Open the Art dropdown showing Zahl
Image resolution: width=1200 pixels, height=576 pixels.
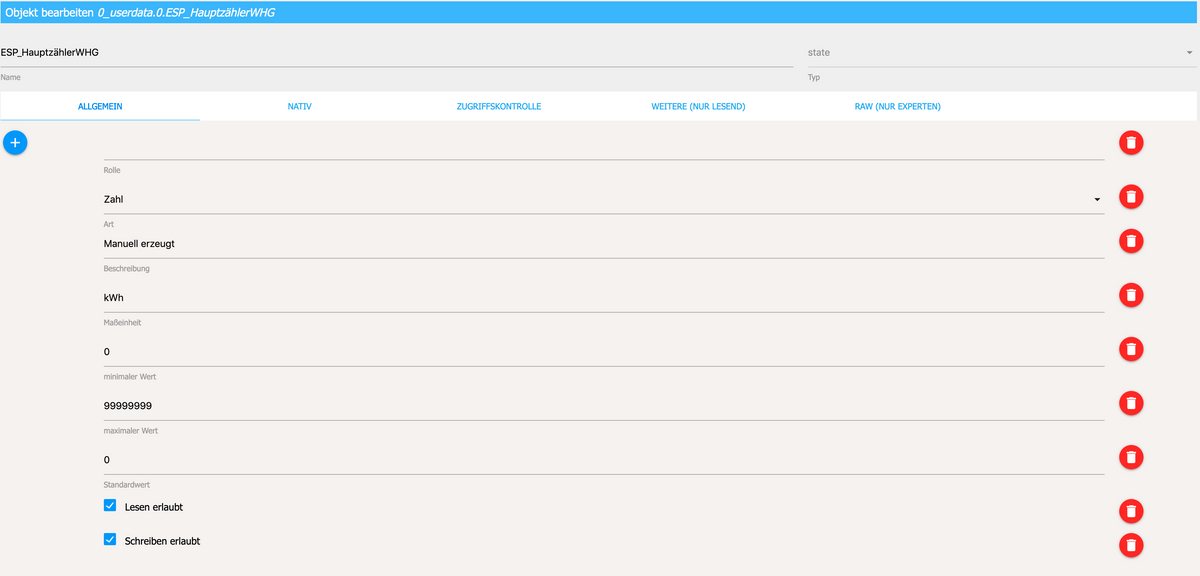tap(604, 199)
